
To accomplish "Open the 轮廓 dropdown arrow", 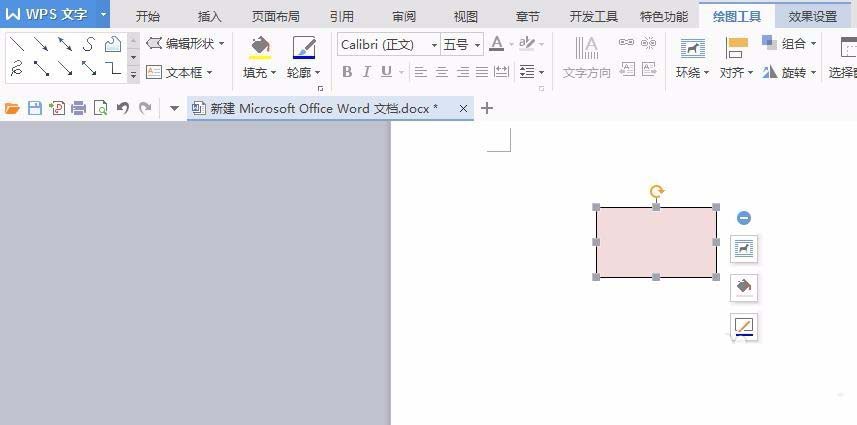I will pos(318,72).
